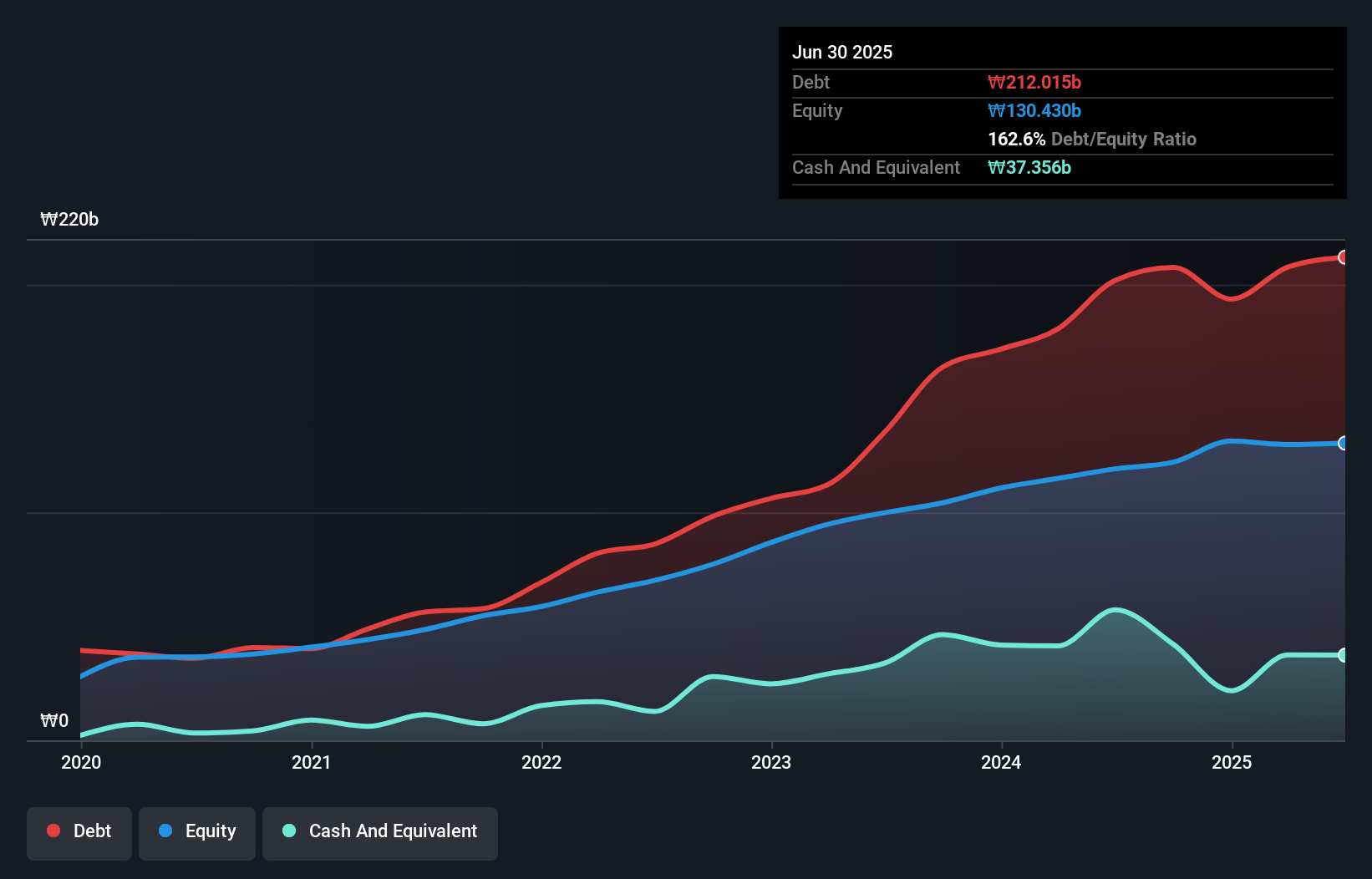Screen dimensions: 1372x879
Task: Open details on the Debt/Equity Ratio row
Action: pos(1092,139)
